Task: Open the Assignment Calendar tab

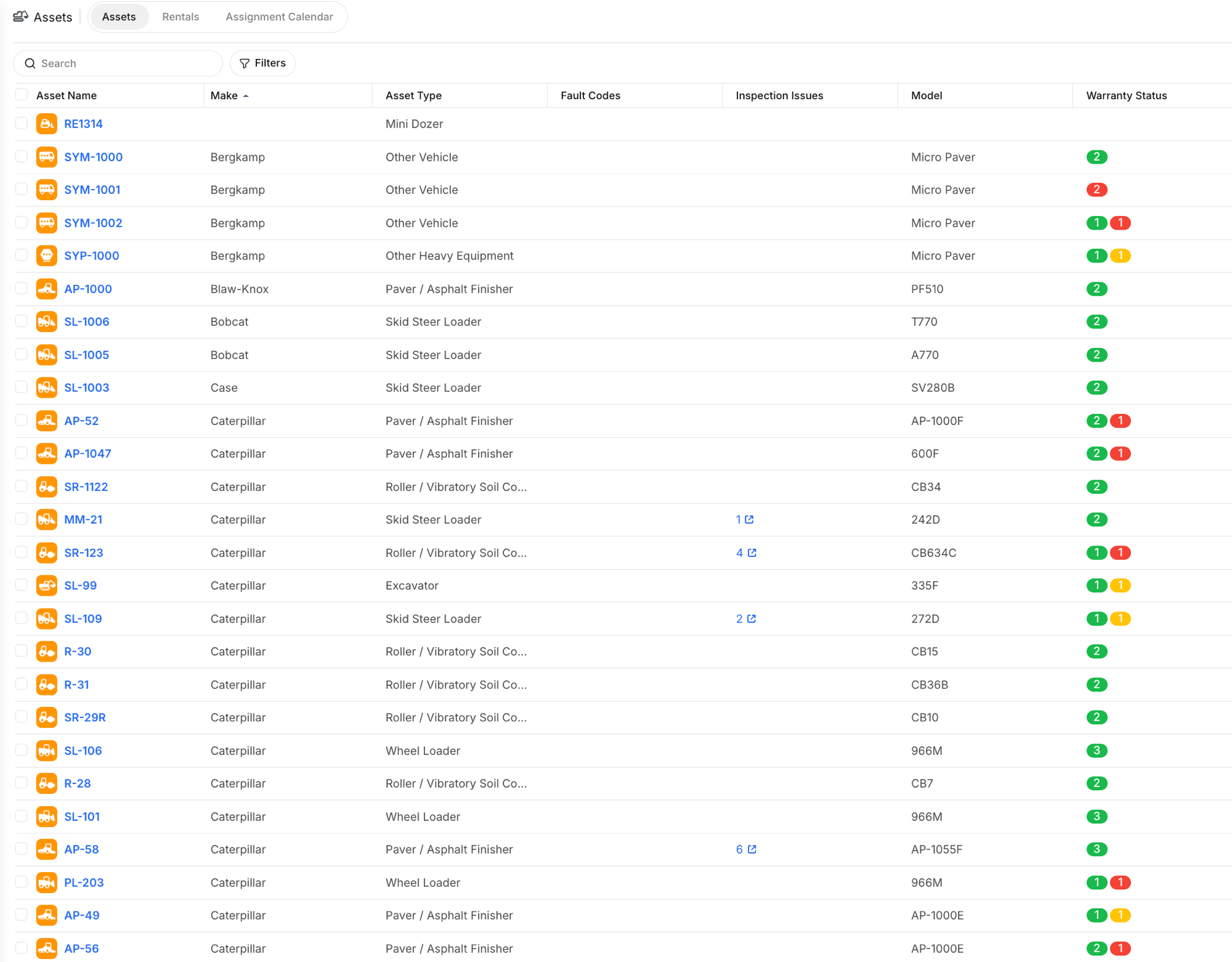Action: [x=279, y=17]
